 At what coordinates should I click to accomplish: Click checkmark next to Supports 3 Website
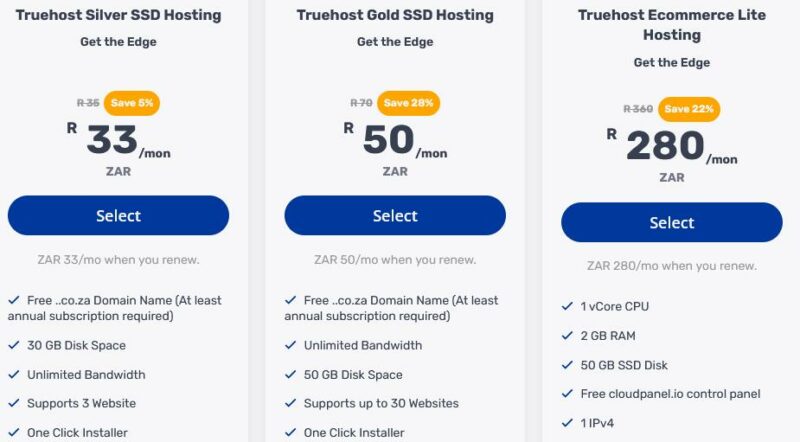pos(14,403)
